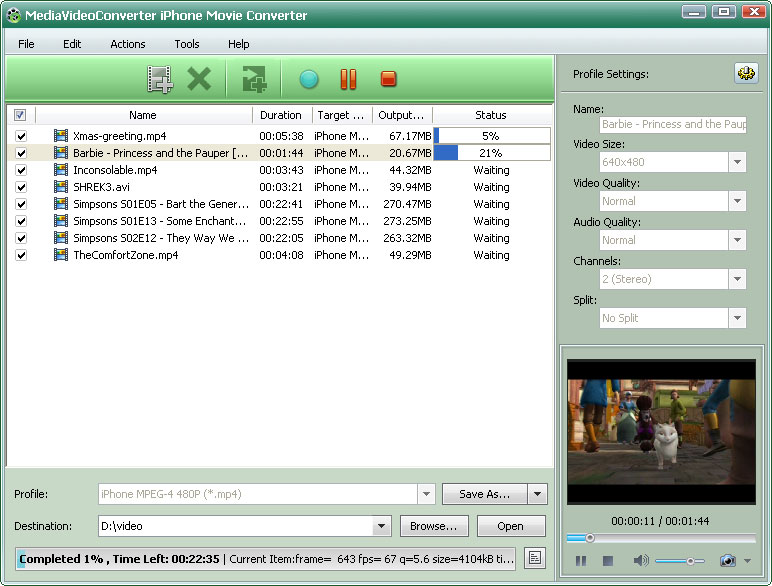Mute the preview with the speaker icon
The image size is (772, 586).
click(640, 561)
